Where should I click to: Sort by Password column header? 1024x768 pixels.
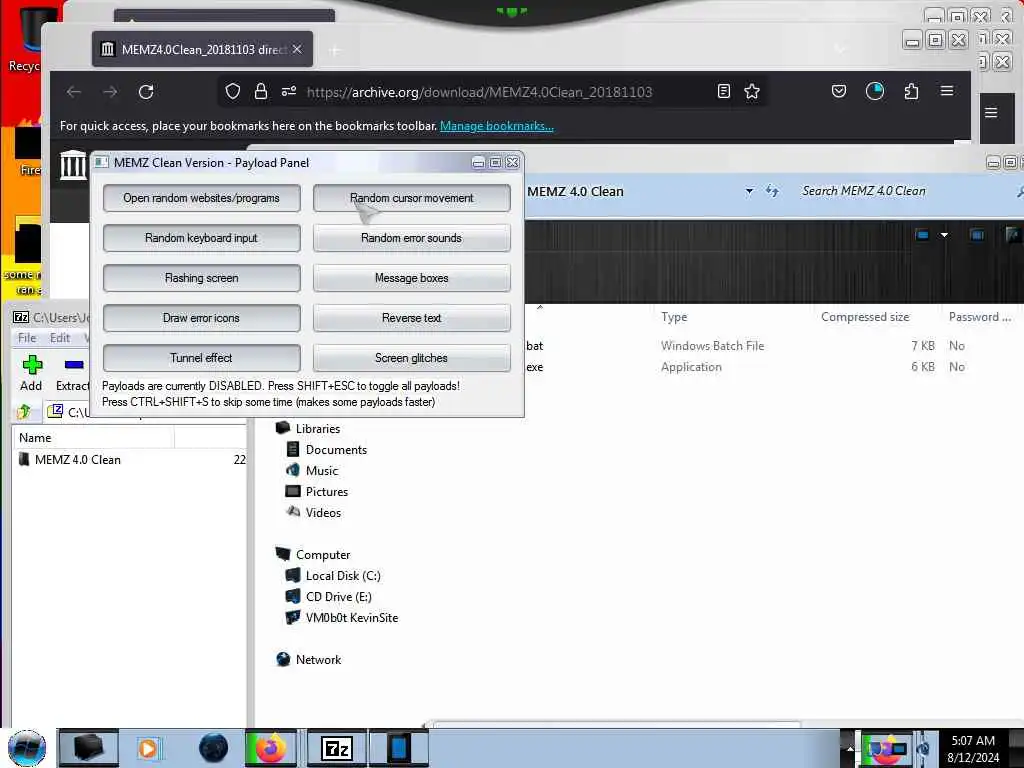980,317
